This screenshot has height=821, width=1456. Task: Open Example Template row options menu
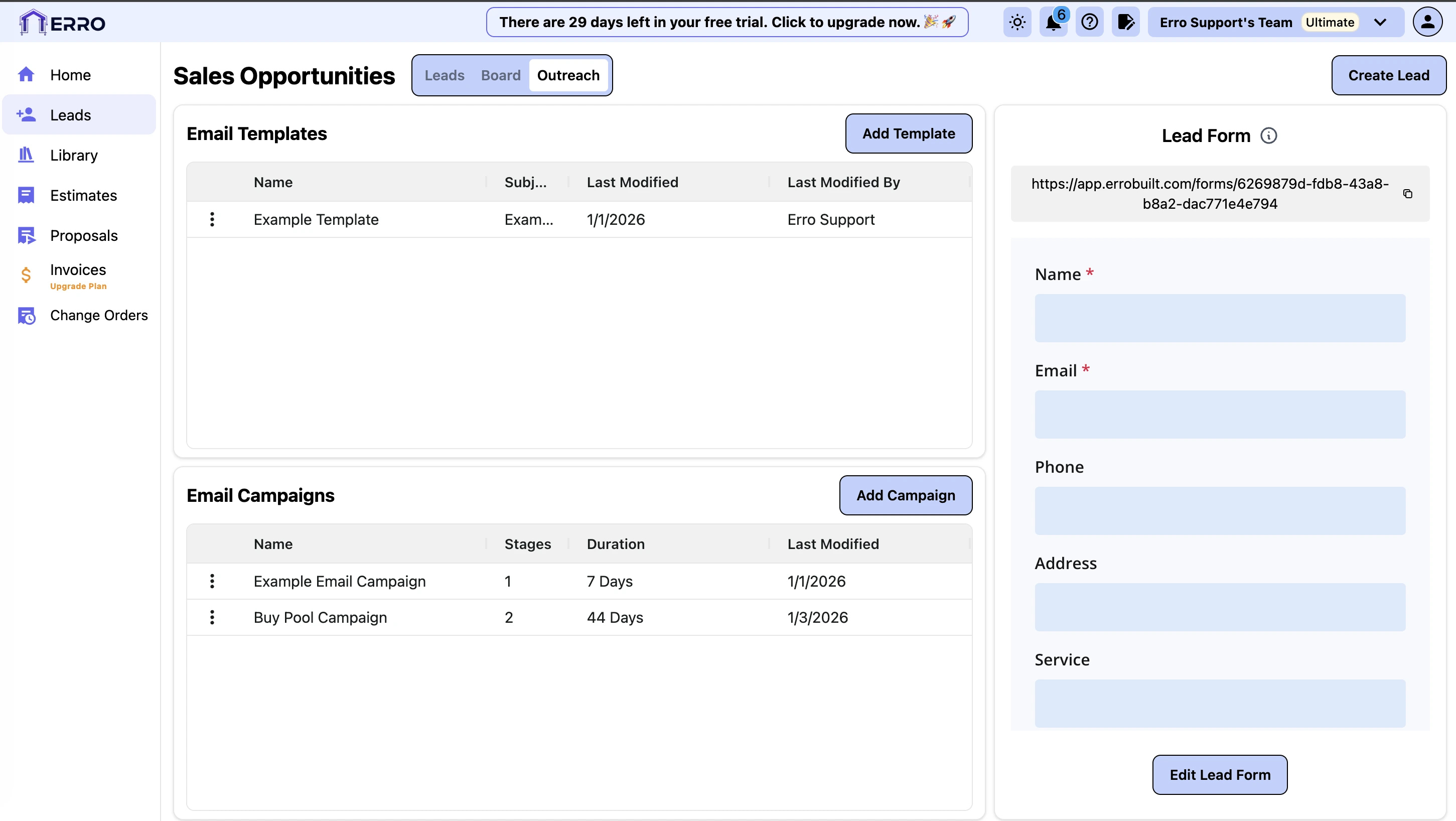click(x=212, y=219)
